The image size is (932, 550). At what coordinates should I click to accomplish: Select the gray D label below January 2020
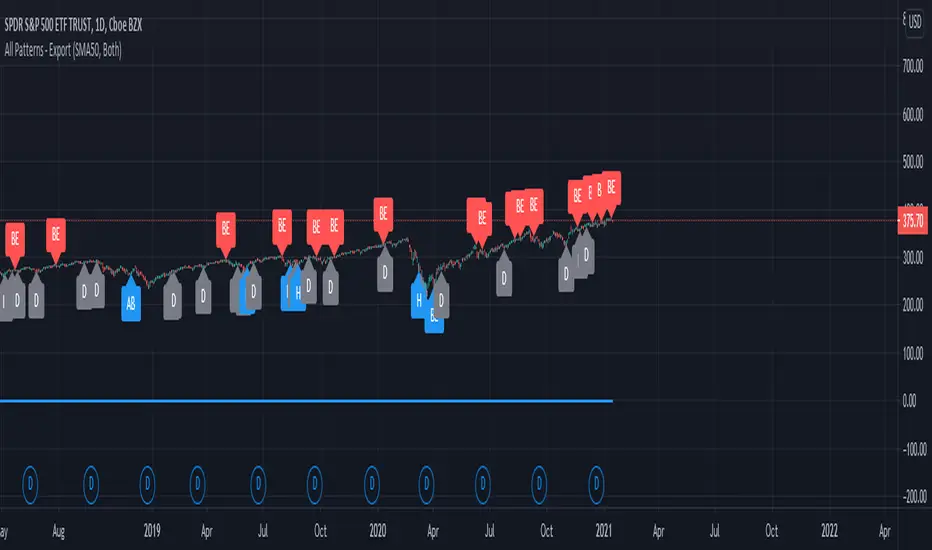[x=385, y=272]
